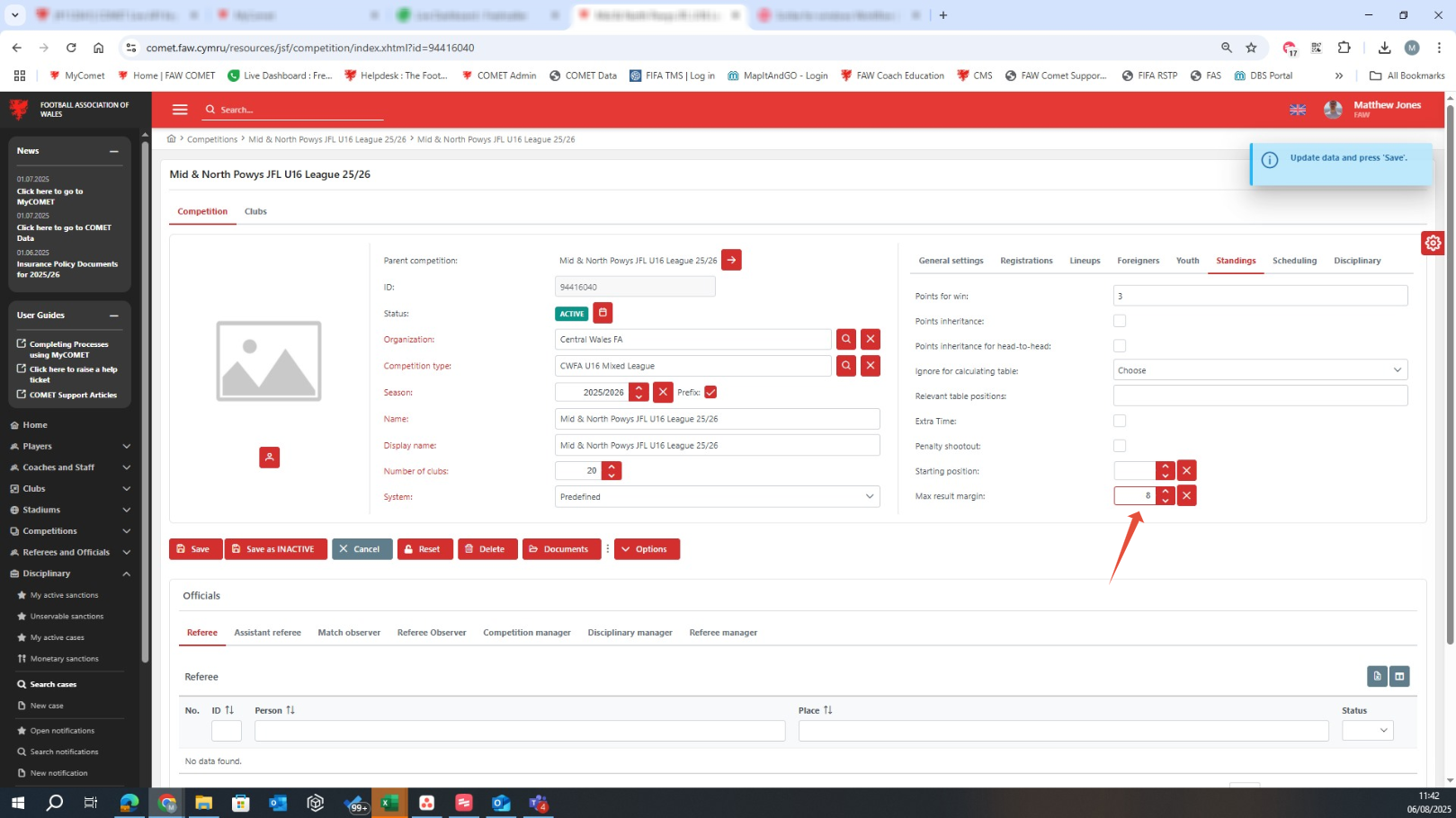Export the Referee table to file
The width and height of the screenshot is (1456, 818).
pos(1377,677)
